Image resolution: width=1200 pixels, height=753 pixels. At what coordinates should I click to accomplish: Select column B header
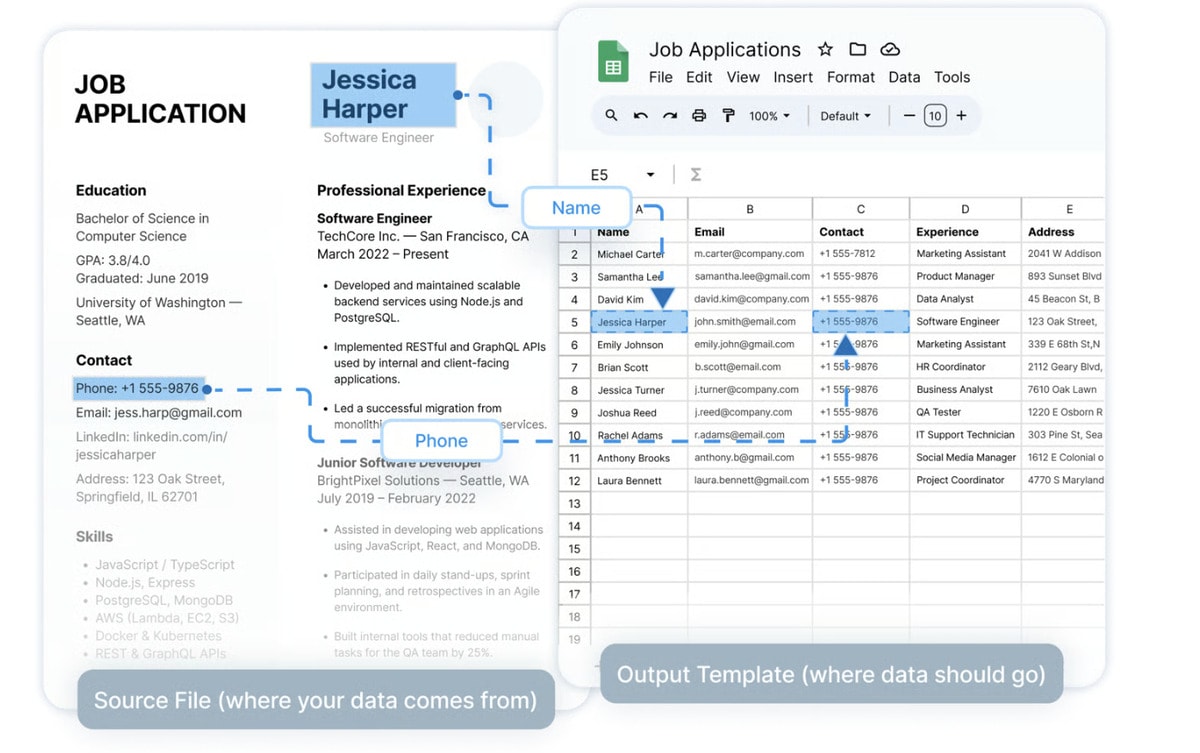750,209
